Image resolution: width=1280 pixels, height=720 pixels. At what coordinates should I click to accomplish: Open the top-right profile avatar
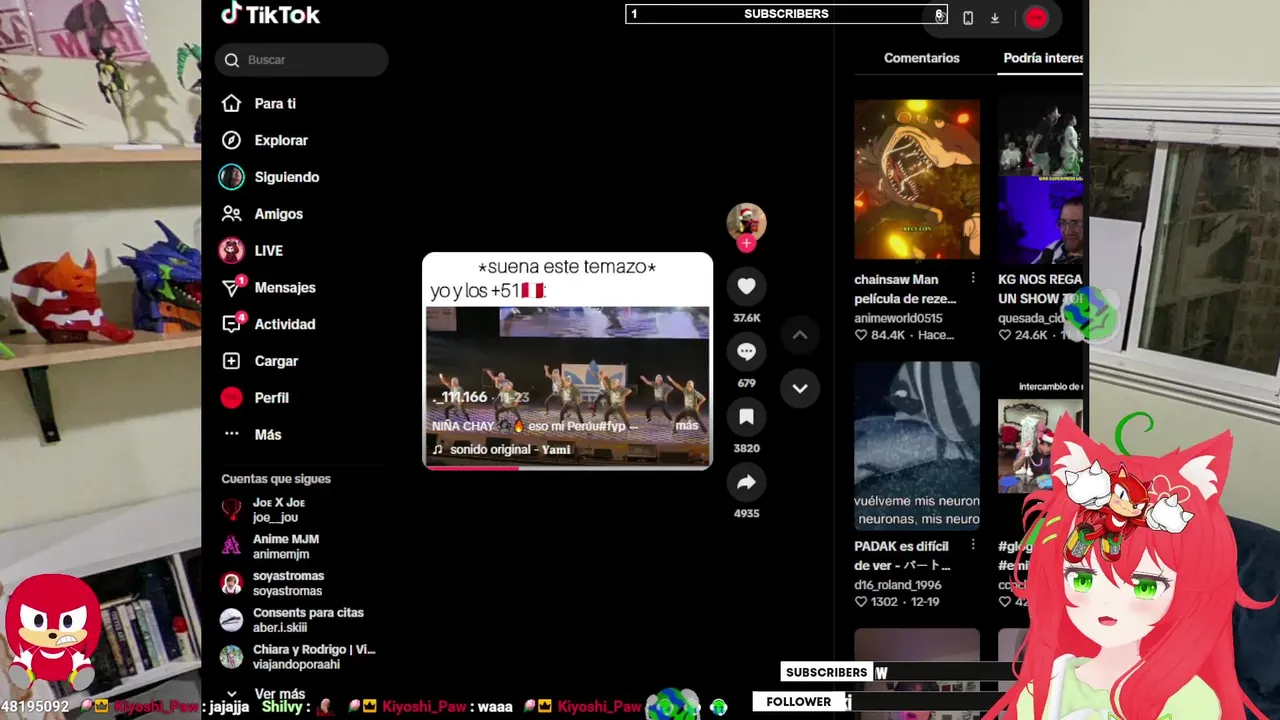point(1036,18)
